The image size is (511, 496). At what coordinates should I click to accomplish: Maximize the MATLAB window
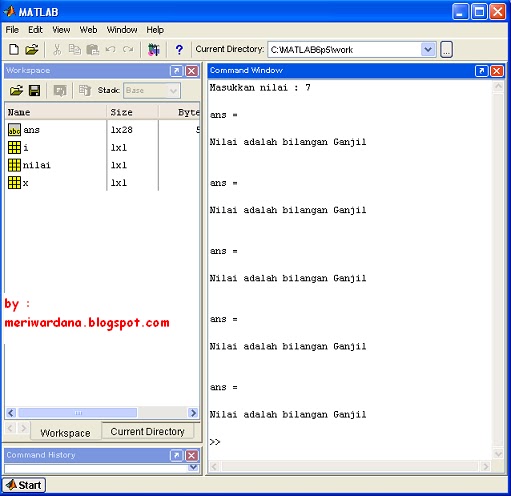(479, 12)
